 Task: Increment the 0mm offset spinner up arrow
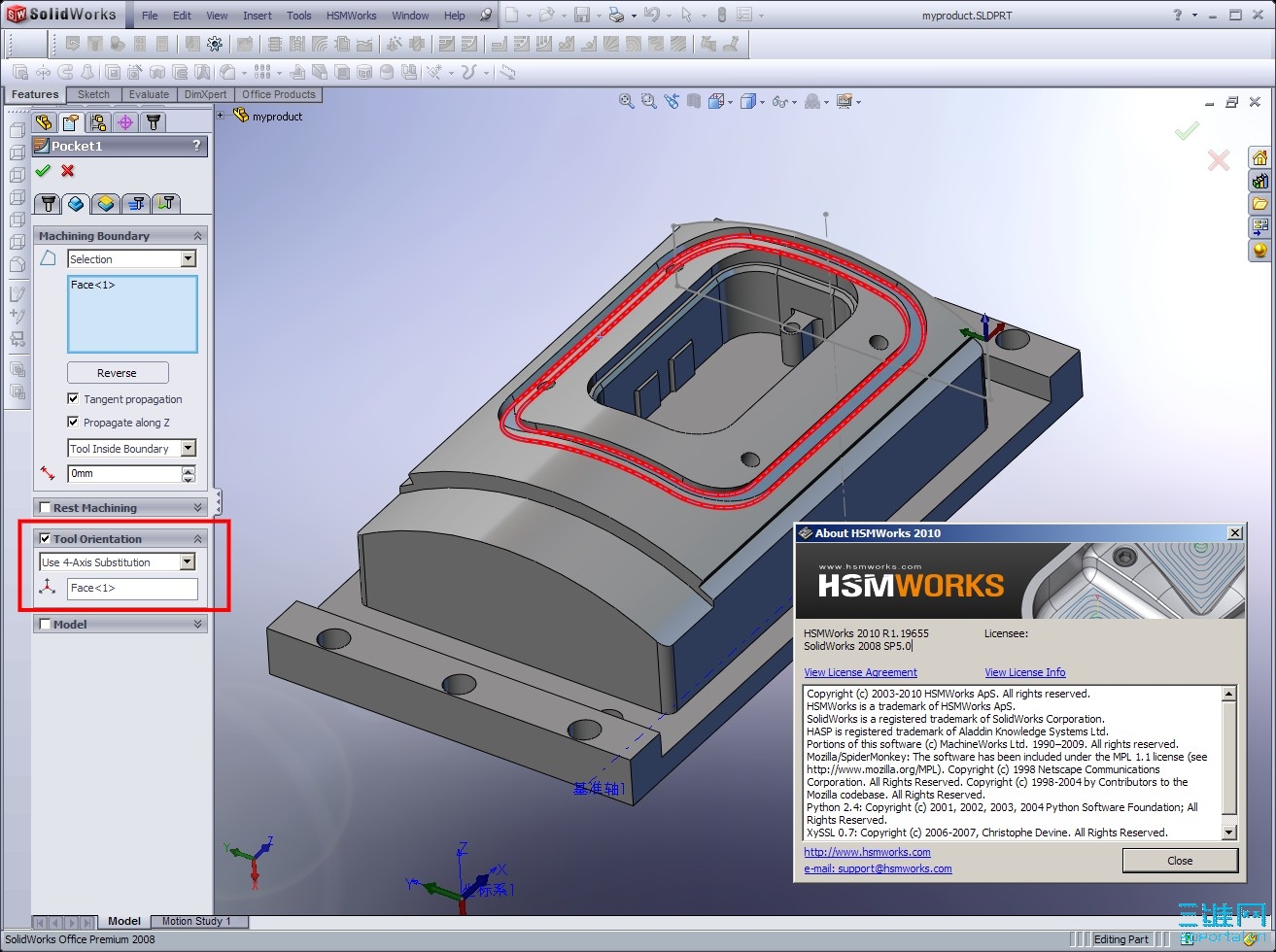click(189, 469)
